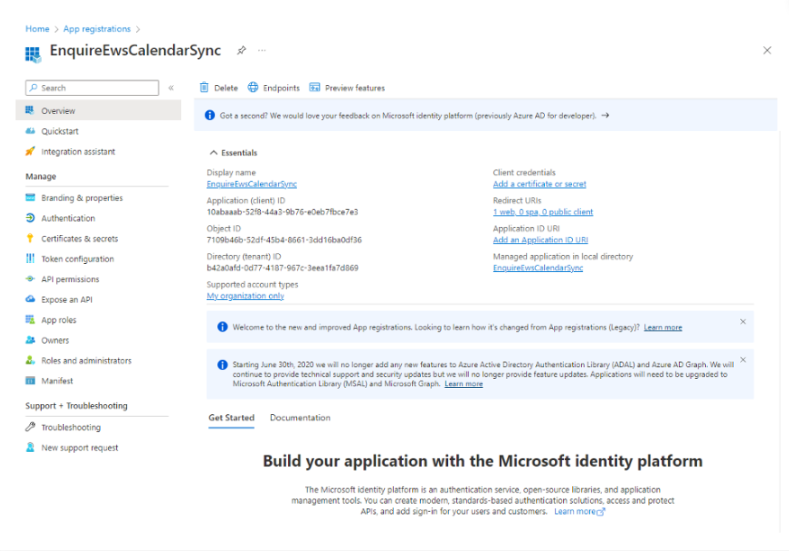
Task: Open managed application EnquireEwsCalendarSync link
Action: 538,268
